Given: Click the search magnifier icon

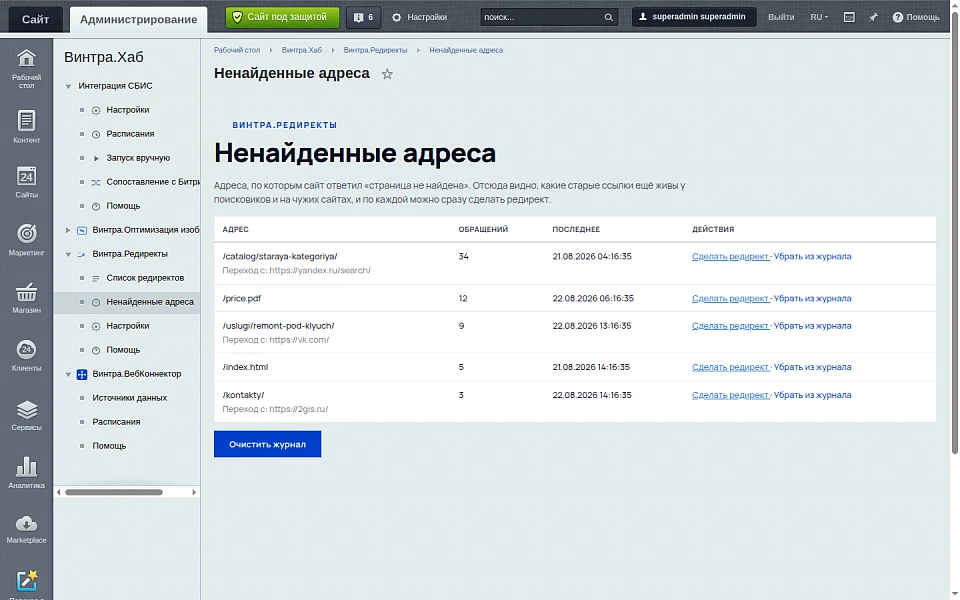Looking at the screenshot, I should 609,17.
